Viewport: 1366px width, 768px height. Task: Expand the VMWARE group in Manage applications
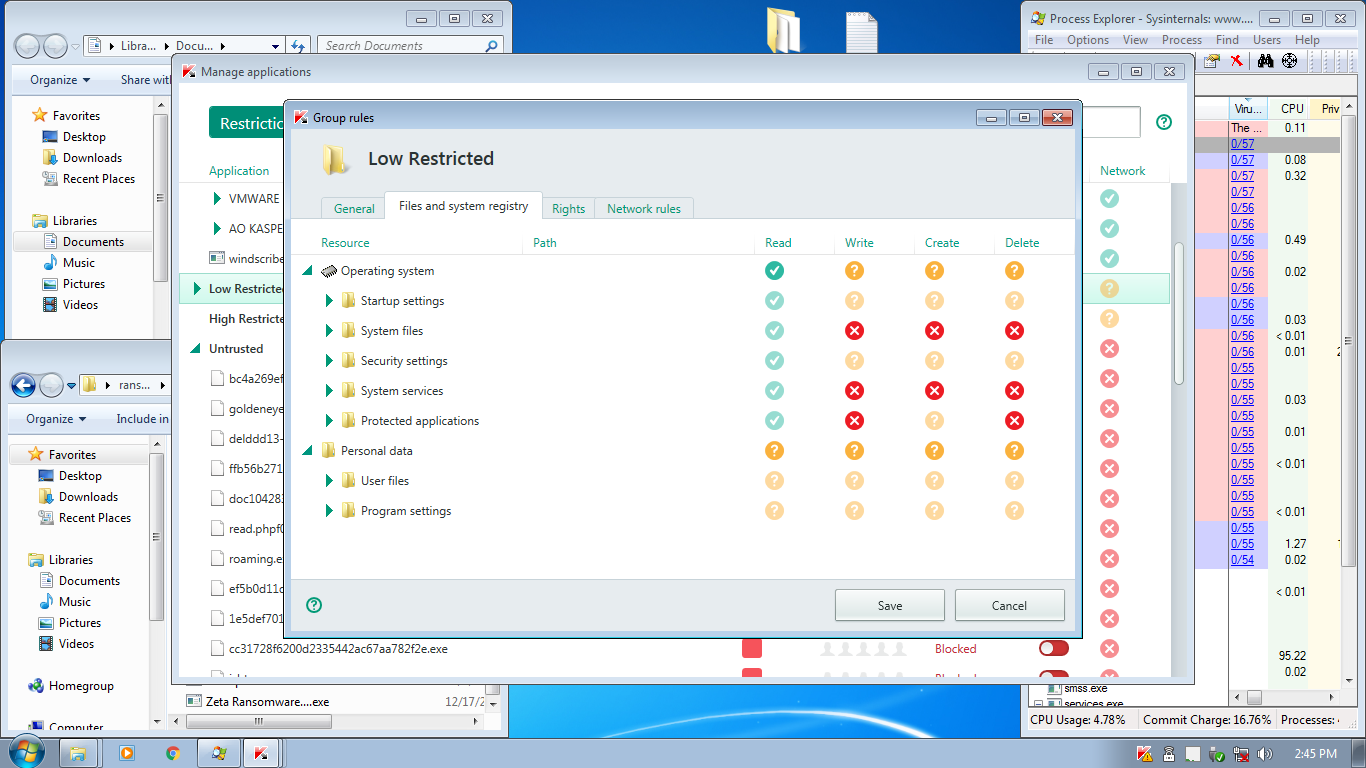pos(217,199)
